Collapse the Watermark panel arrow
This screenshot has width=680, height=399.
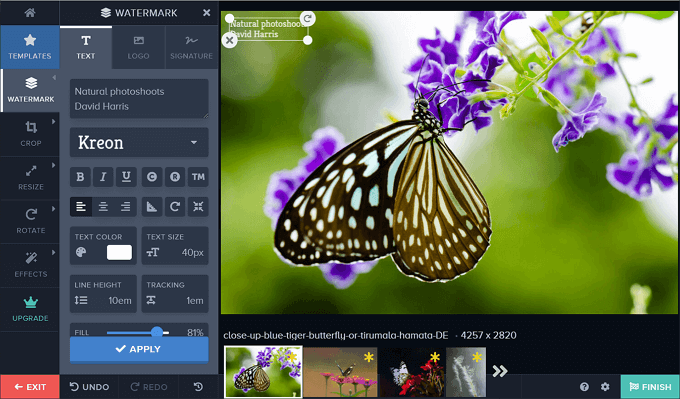pyautogui.click(x=54, y=78)
